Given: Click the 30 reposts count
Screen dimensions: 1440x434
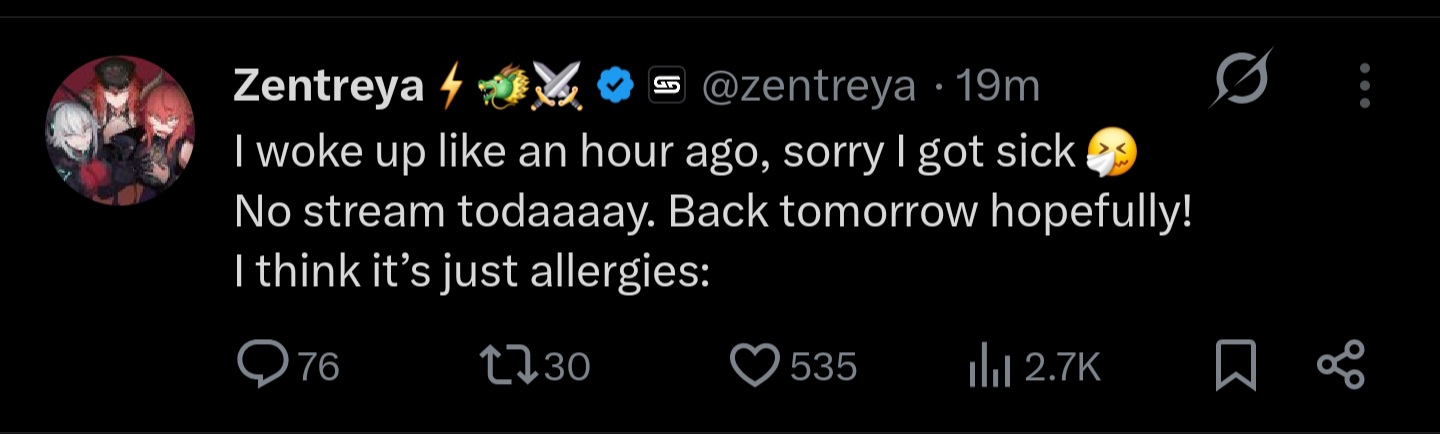Looking at the screenshot, I should click(x=567, y=368).
